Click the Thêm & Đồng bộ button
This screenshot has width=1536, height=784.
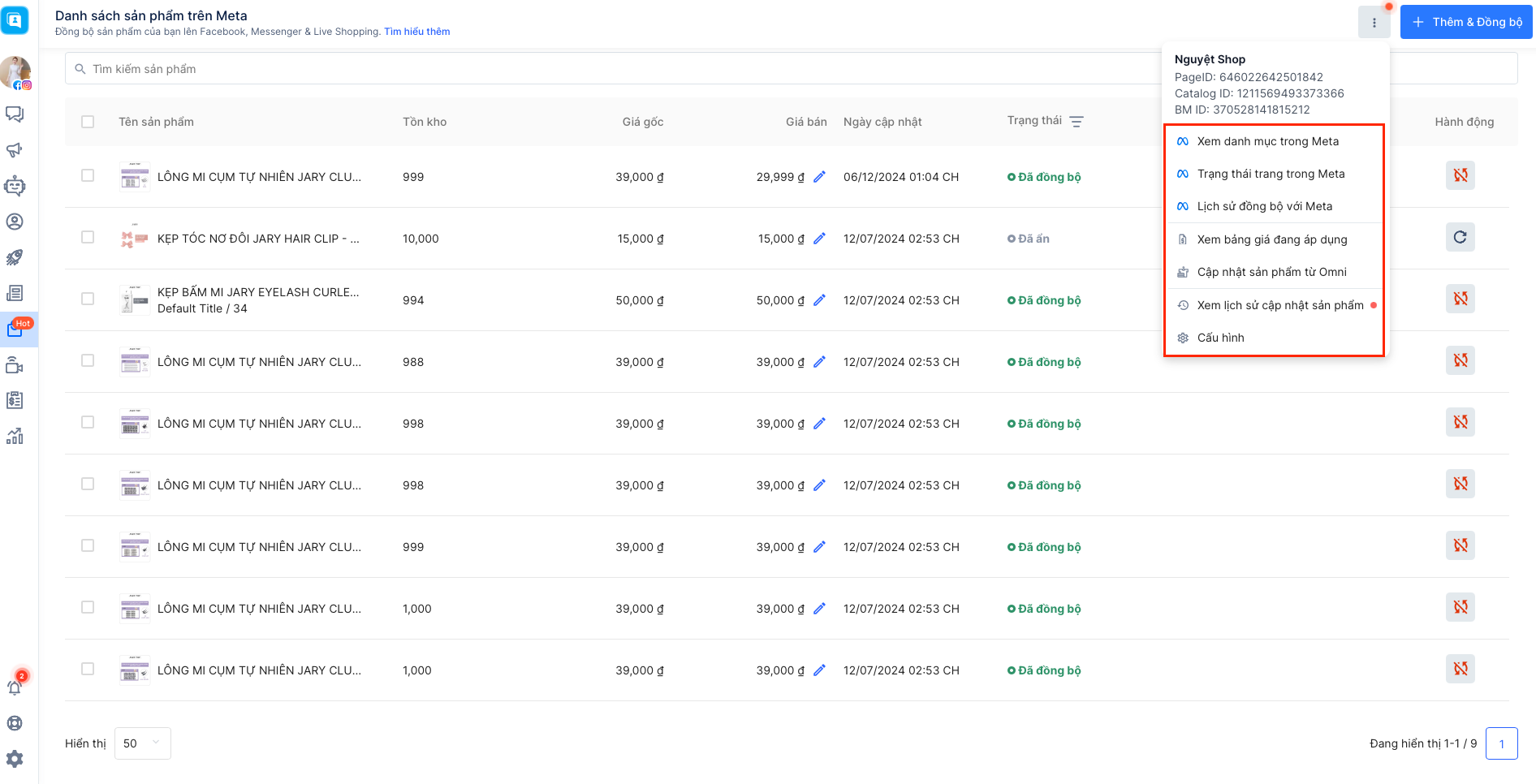(x=1466, y=23)
